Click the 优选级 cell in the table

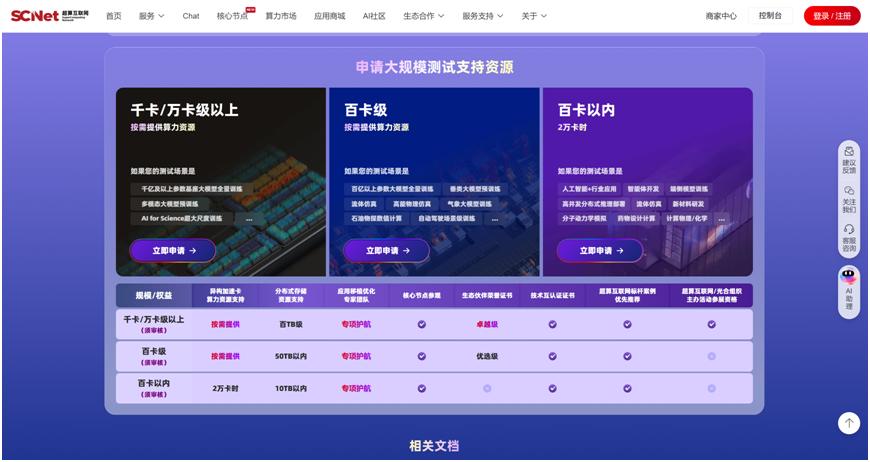(x=487, y=356)
